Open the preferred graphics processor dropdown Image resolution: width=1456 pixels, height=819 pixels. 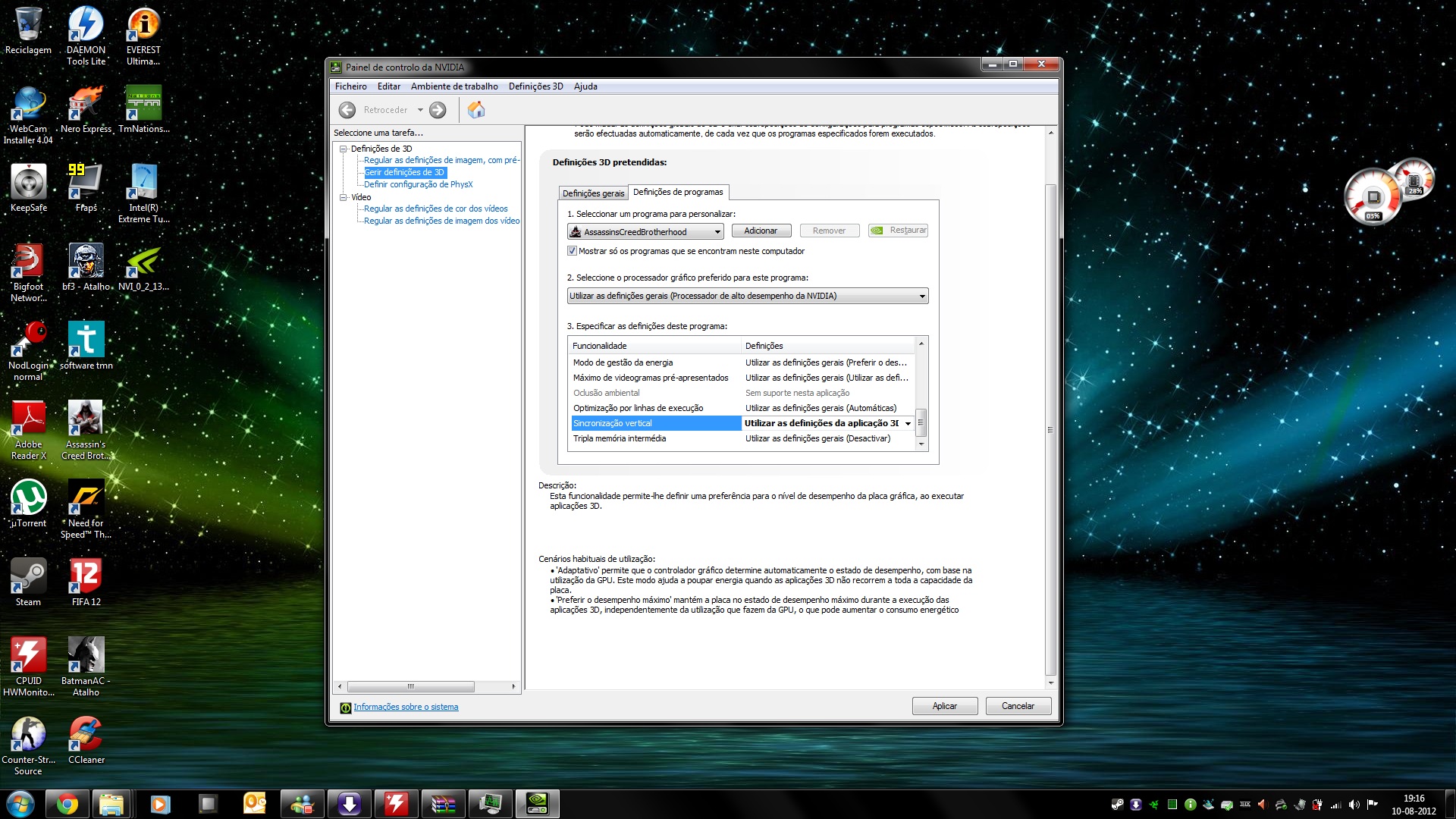point(748,296)
